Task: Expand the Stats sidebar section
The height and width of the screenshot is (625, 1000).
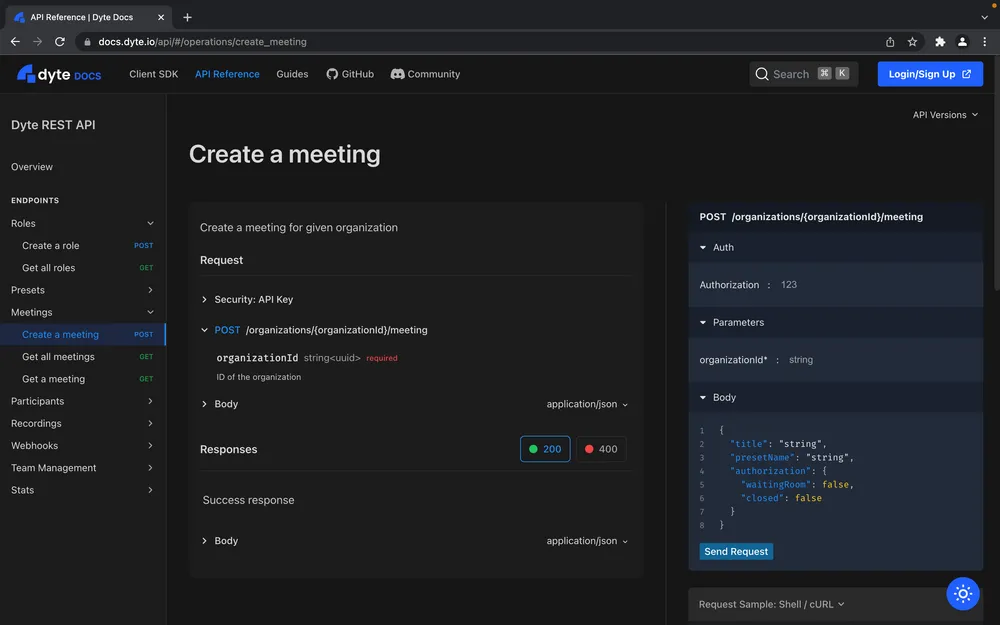Action: pyautogui.click(x=82, y=490)
